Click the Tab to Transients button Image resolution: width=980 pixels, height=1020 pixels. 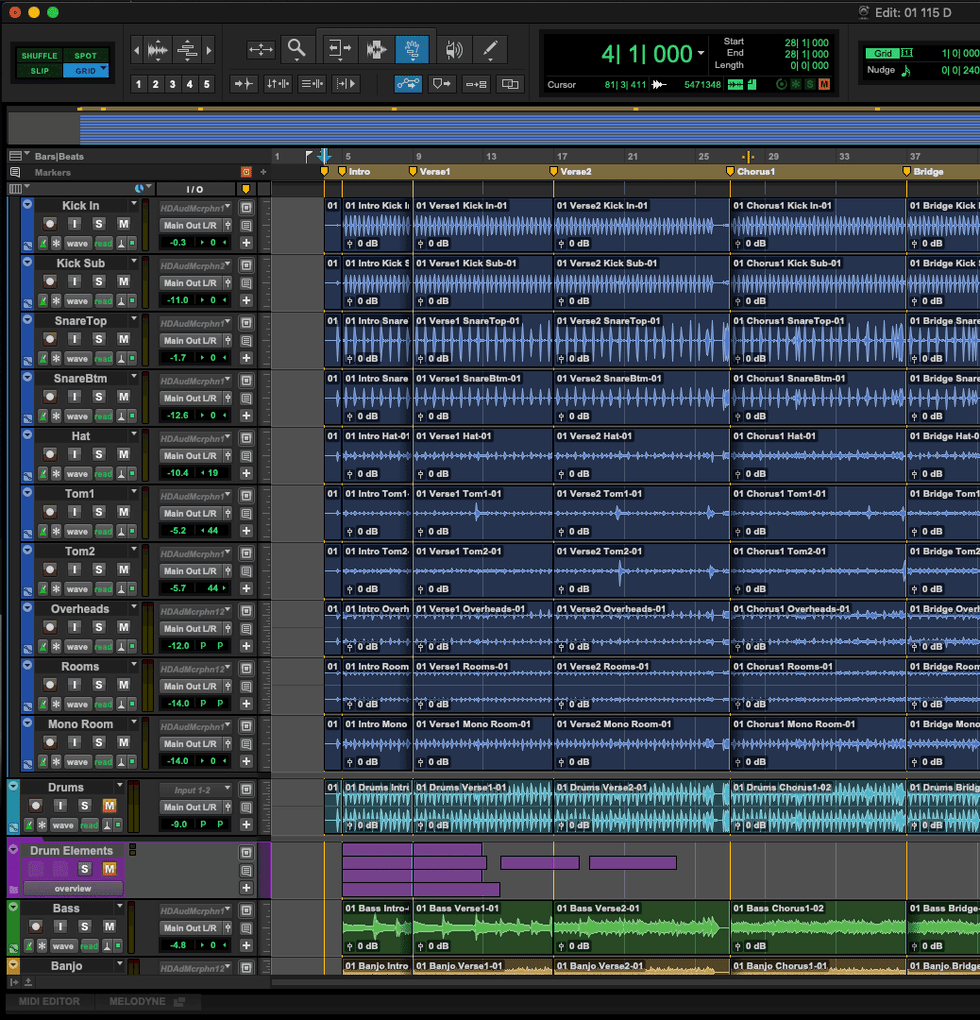tap(245, 84)
